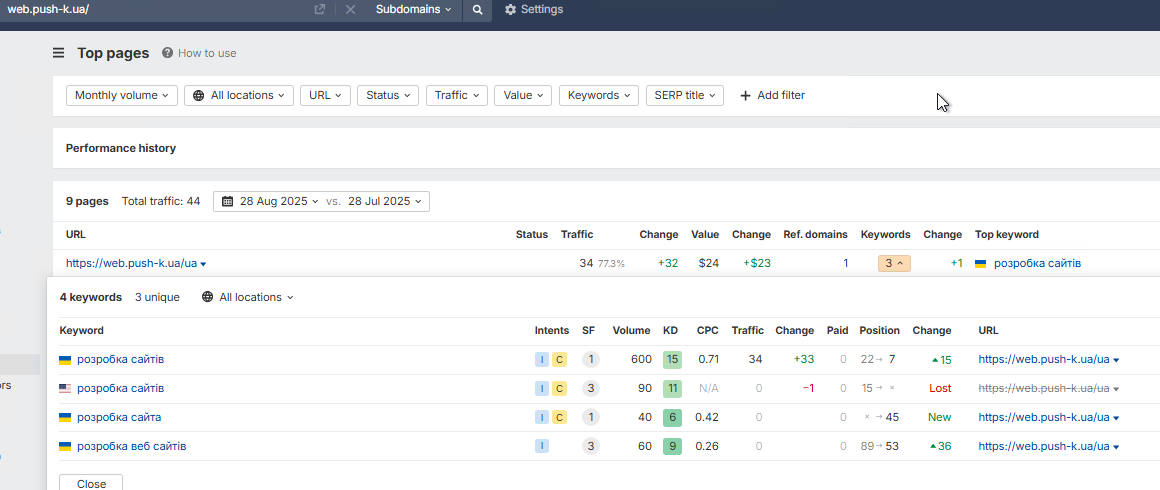Image resolution: width=1160 pixels, height=490 pixels.
Task: Open Subdomains mode dropdown
Action: (x=414, y=10)
